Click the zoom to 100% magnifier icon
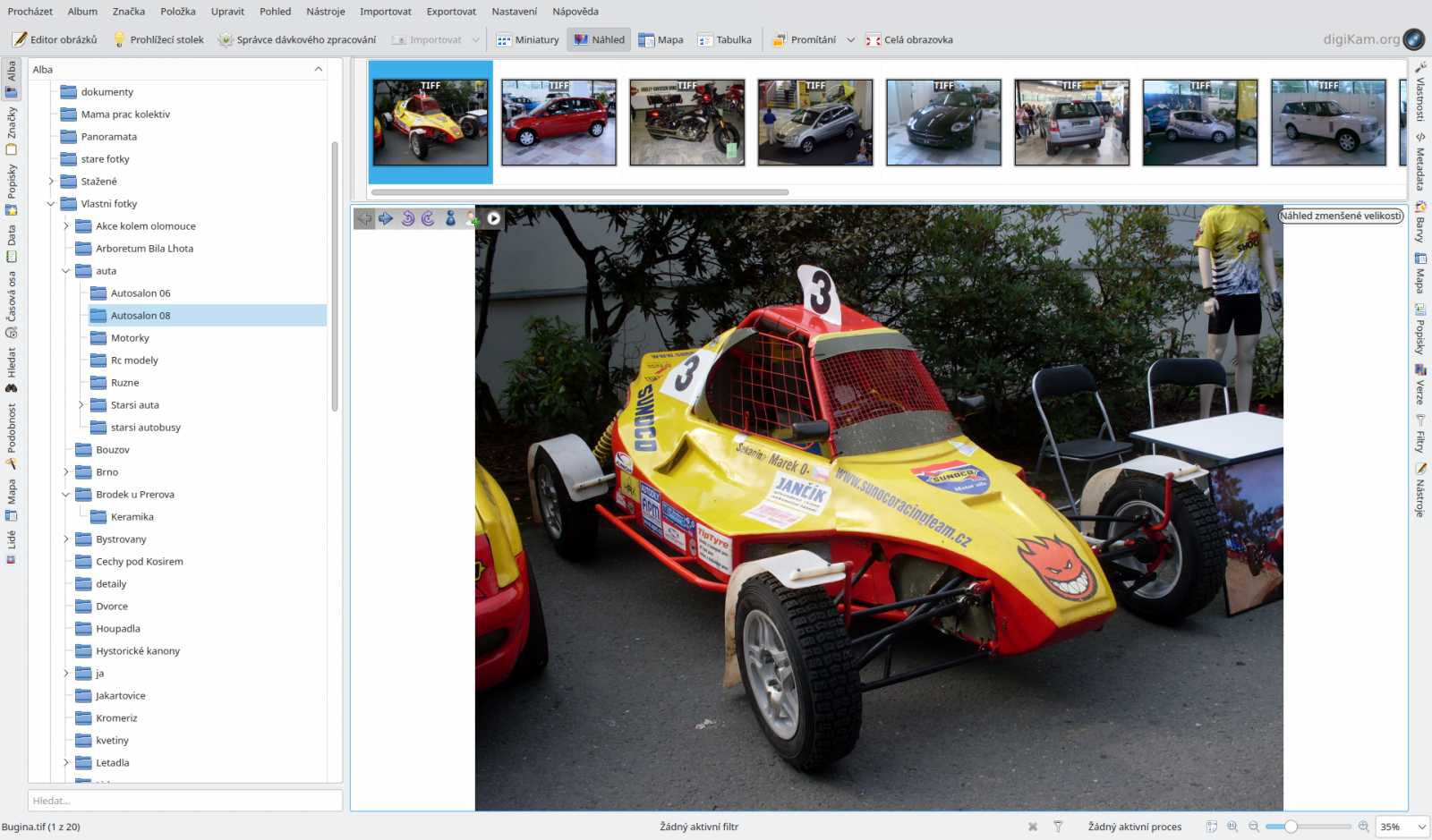1432x840 pixels. [x=1232, y=827]
